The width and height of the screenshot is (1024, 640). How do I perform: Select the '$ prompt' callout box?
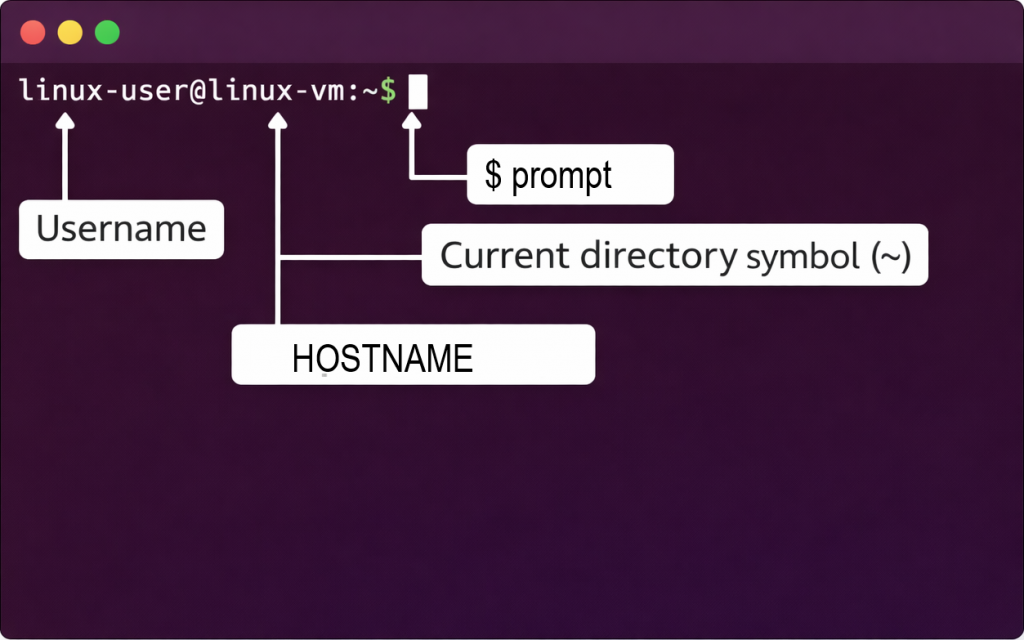[x=570, y=174]
